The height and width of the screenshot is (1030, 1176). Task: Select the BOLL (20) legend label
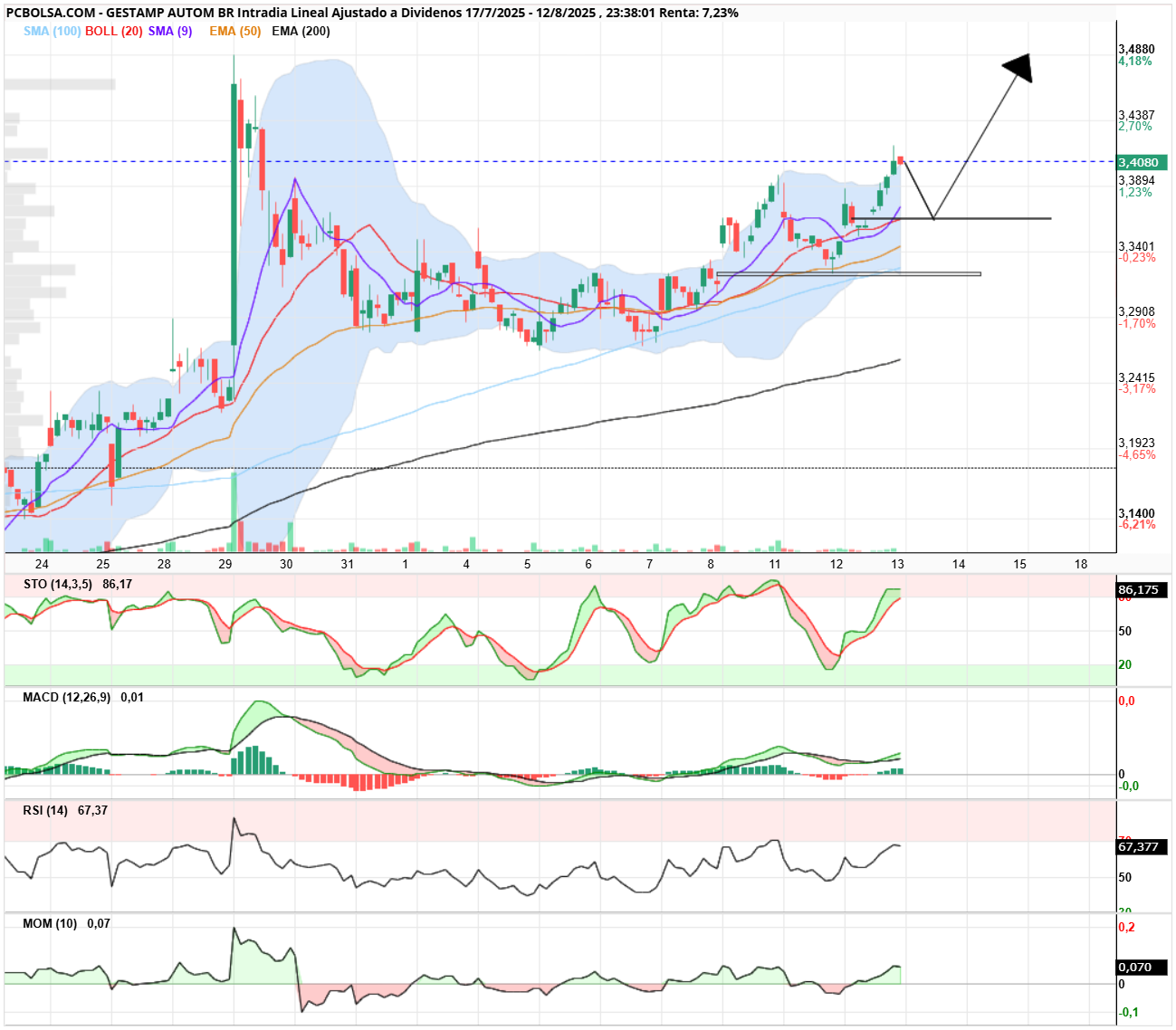[113, 31]
